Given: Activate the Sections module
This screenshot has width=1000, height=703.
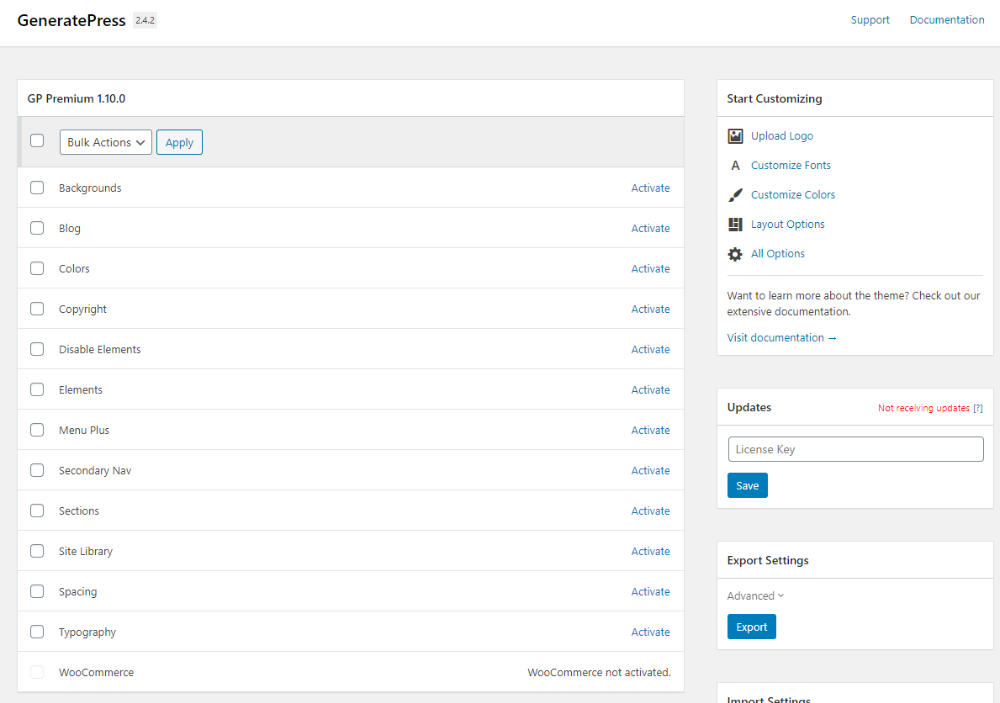Looking at the screenshot, I should (651, 511).
